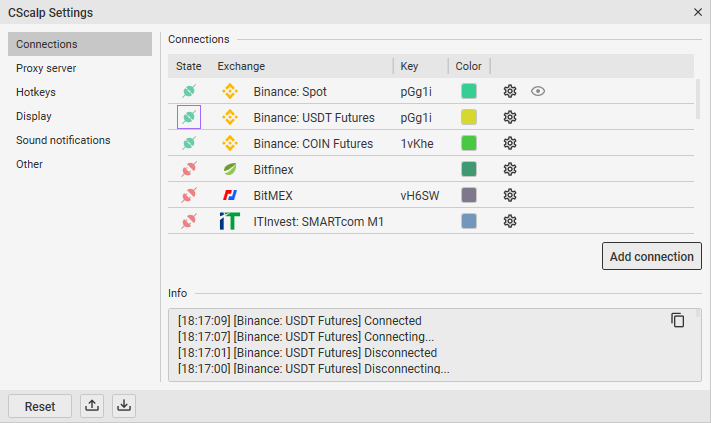Open settings gear for BitMEX
Screen dimensions: 711x423
click(510, 195)
